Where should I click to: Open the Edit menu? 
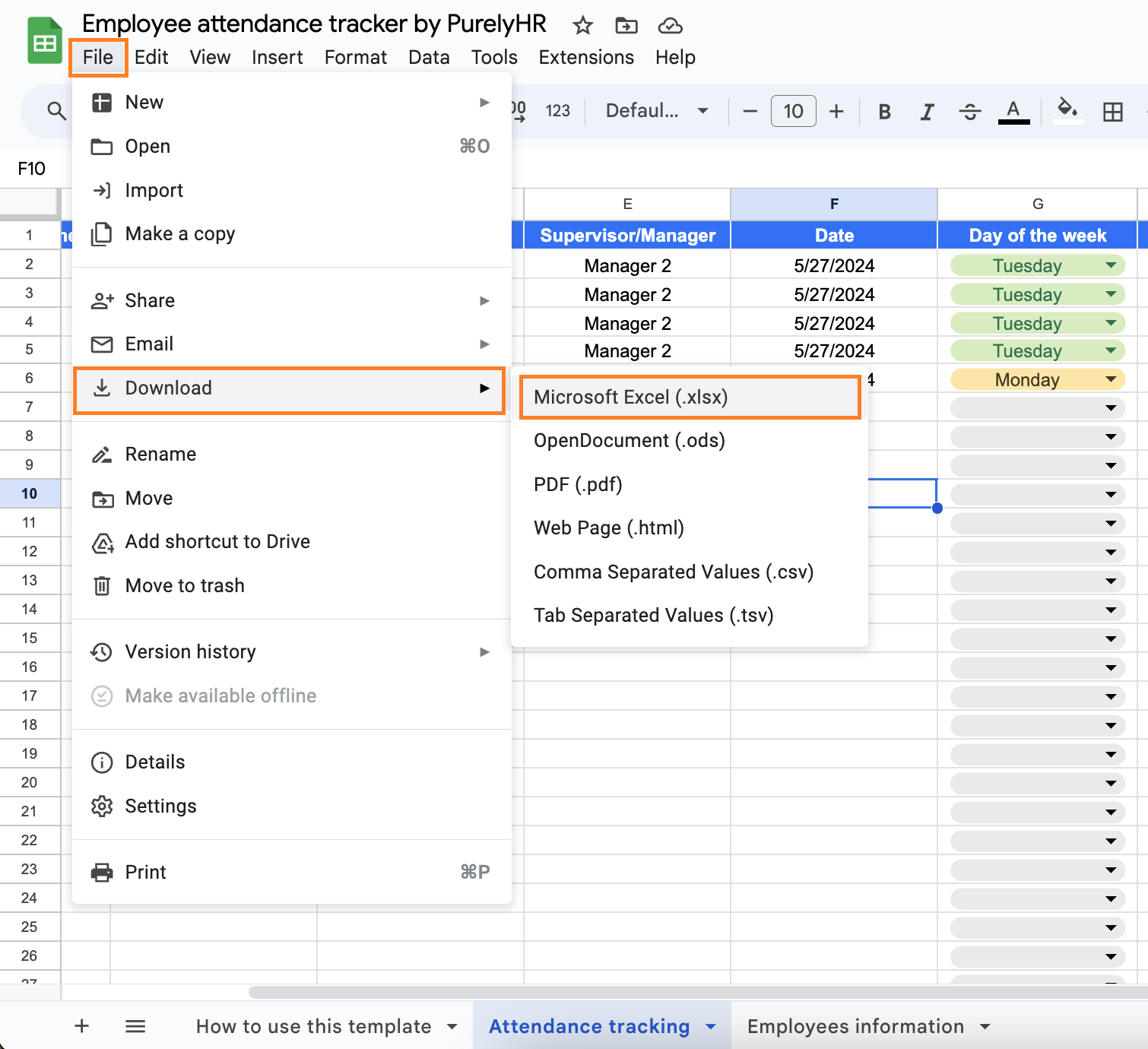151,57
